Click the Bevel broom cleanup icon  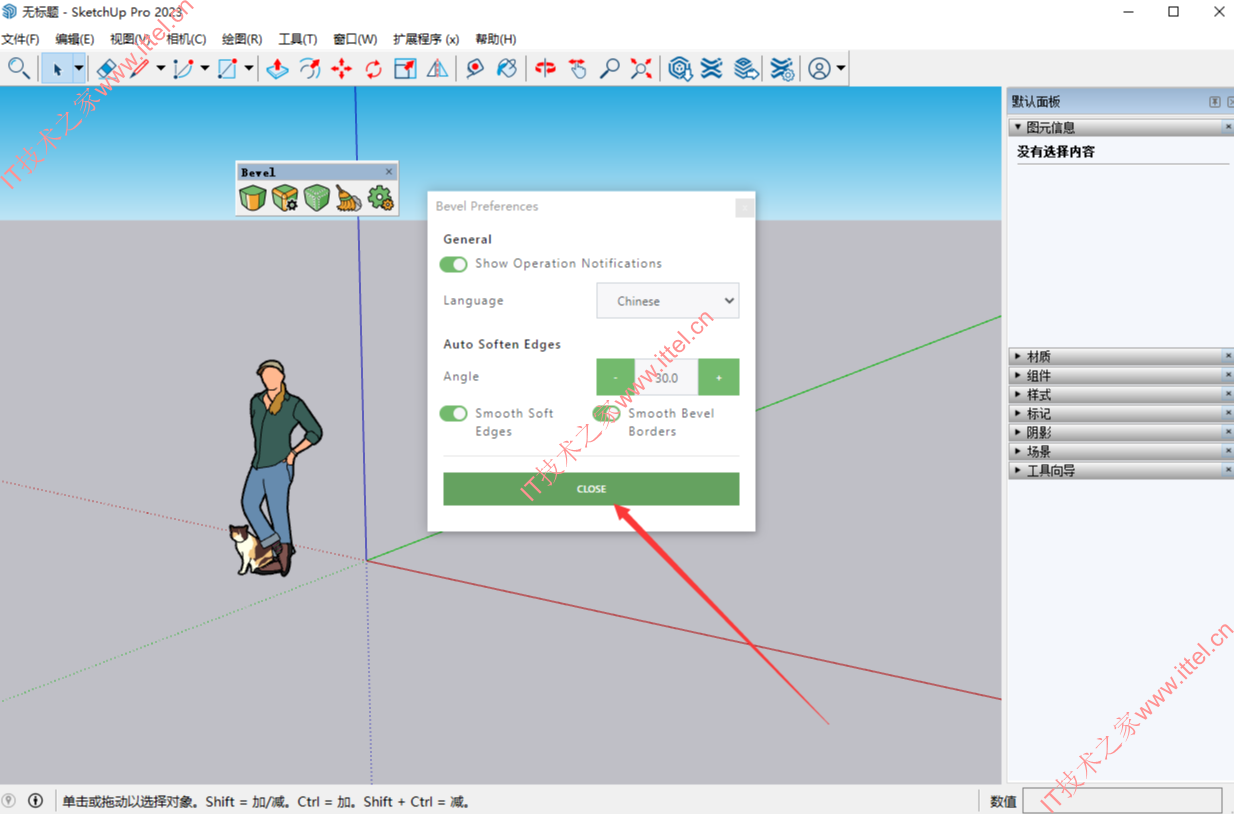click(348, 198)
